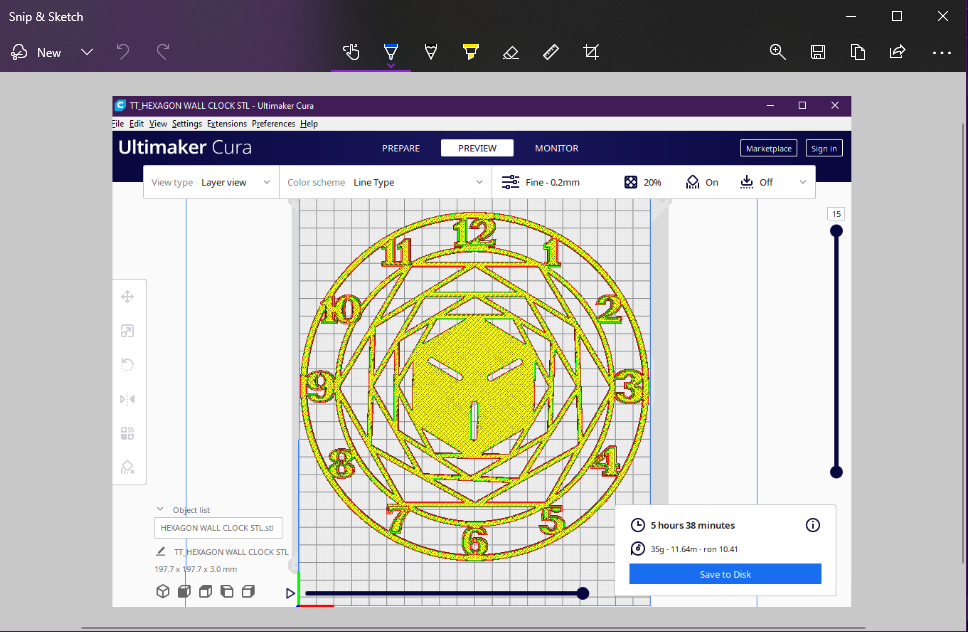Viewport: 968px width, 632px height.
Task: Copy the snip to clipboard
Action: click(x=858, y=52)
